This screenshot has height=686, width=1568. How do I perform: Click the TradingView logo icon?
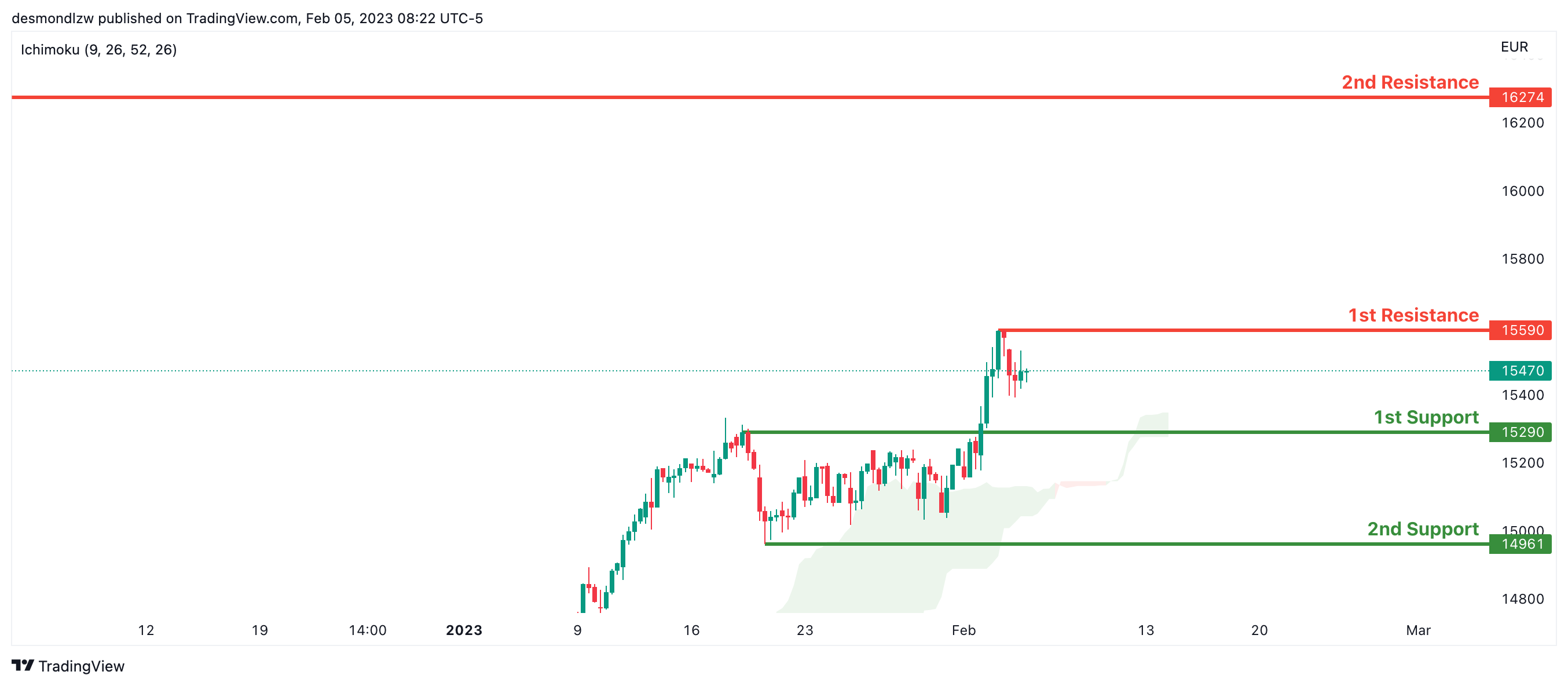(23, 665)
